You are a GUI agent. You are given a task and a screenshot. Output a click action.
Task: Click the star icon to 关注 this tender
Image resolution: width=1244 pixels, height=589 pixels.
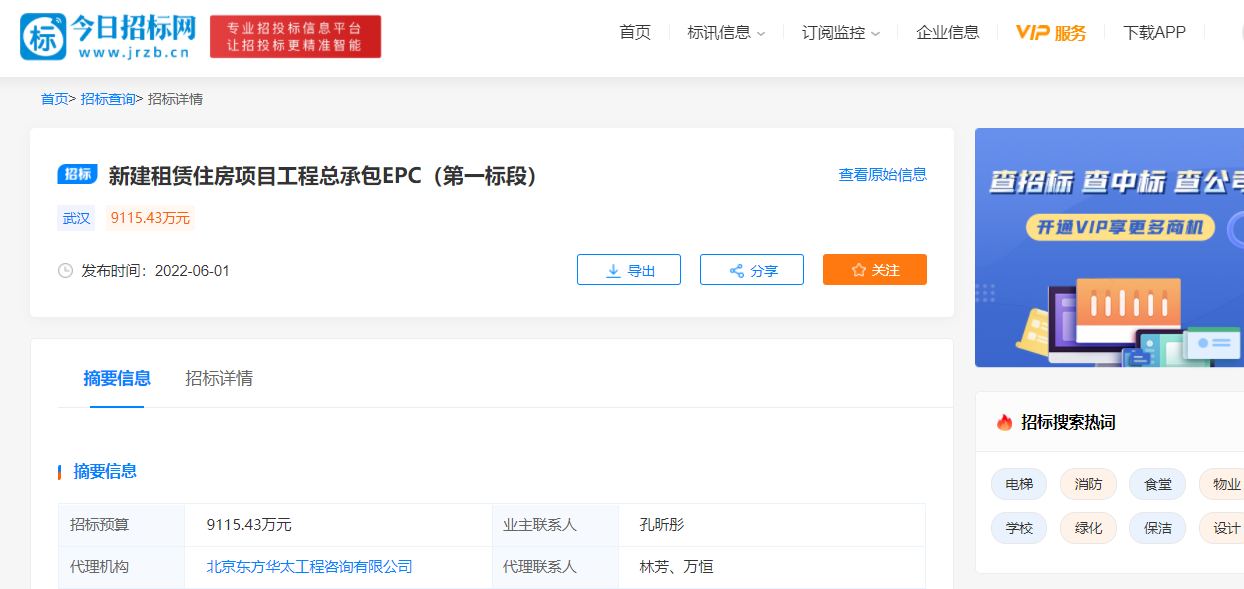858,269
